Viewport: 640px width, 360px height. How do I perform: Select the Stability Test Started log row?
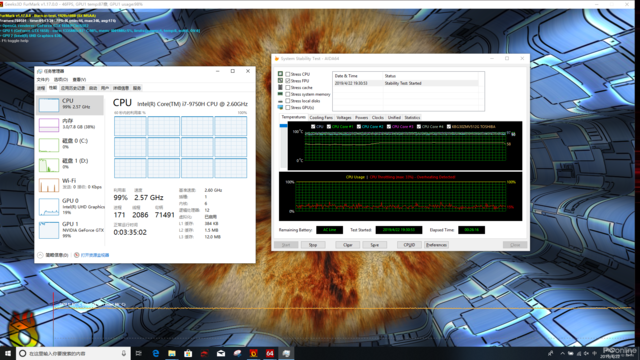click(x=406, y=83)
